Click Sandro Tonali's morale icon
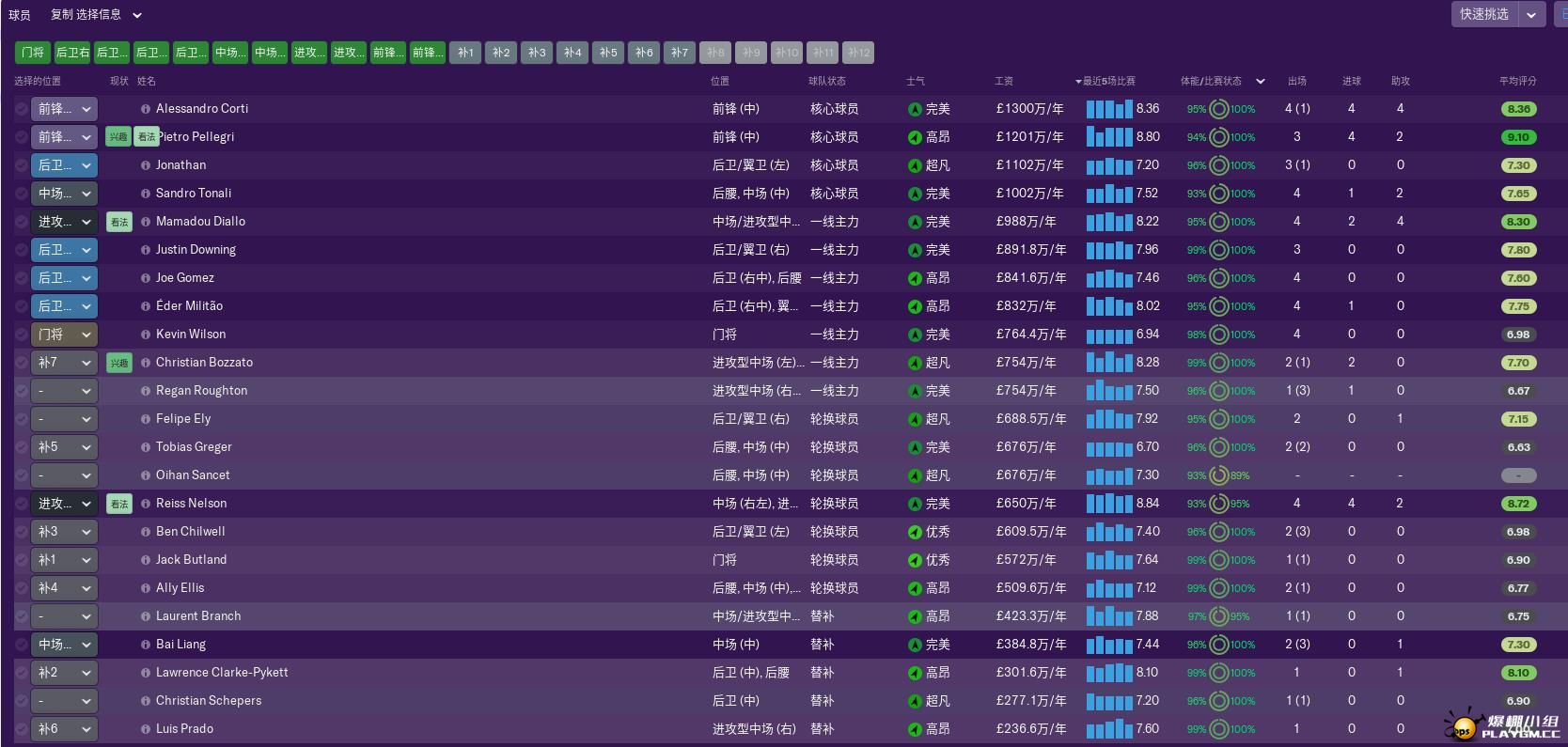This screenshot has width=1568, height=747. (915, 194)
